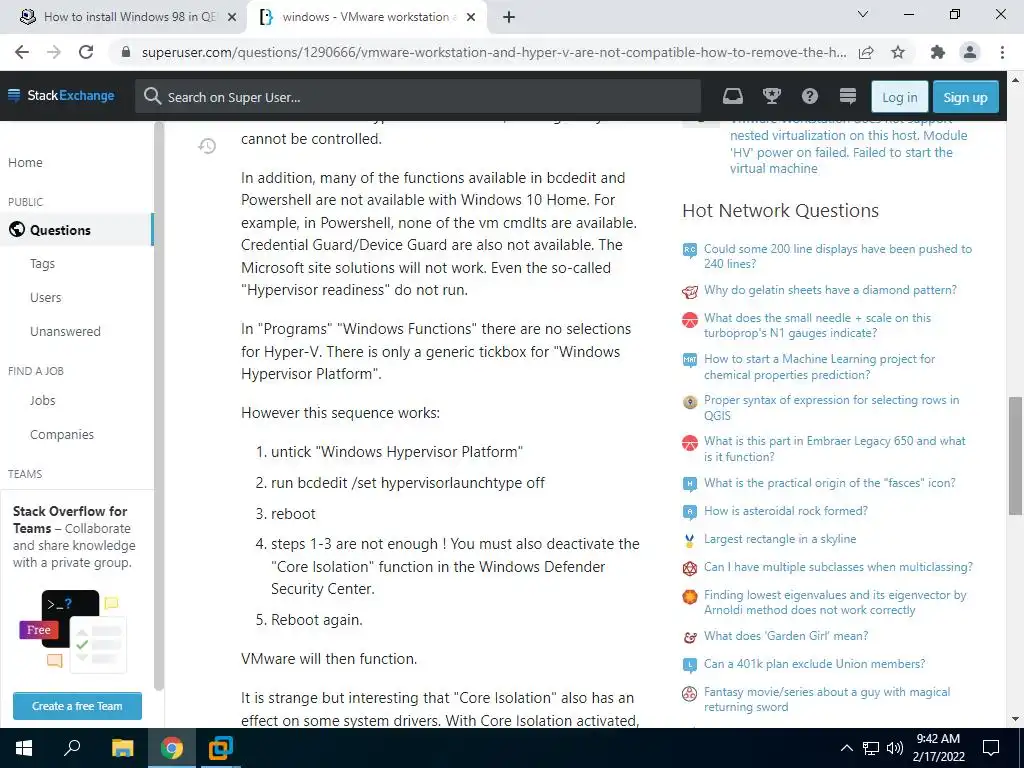The width and height of the screenshot is (1024, 768).
Task: Open Embraer Legacy 650 question
Action: pyautogui.click(x=835, y=449)
